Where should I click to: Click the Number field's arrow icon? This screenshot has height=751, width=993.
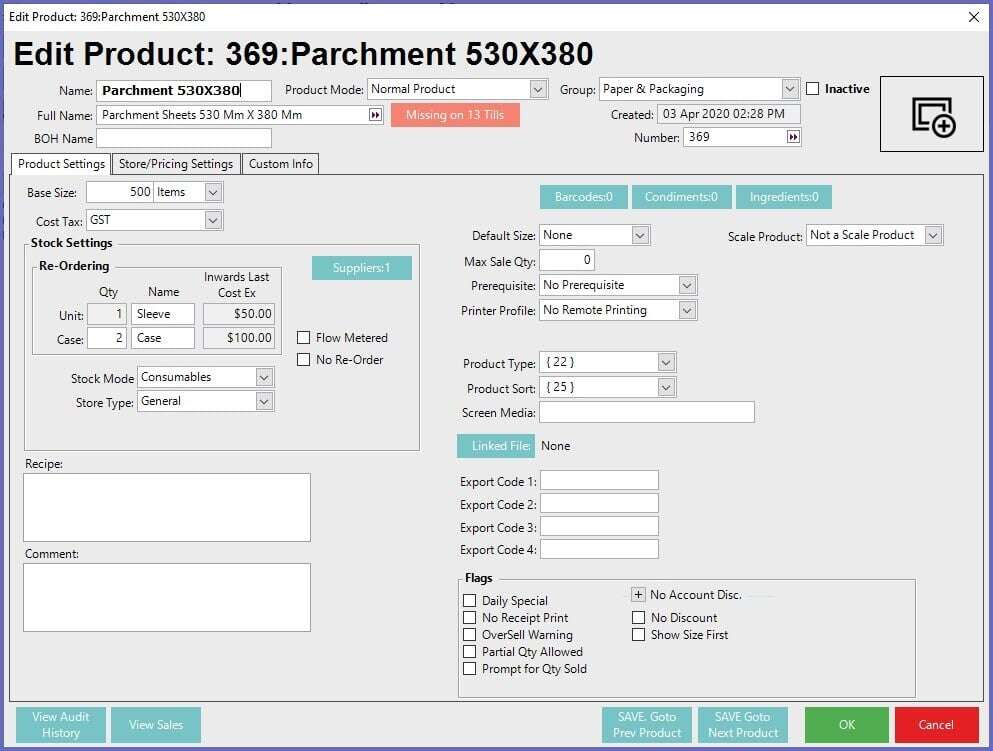pyautogui.click(x=793, y=137)
